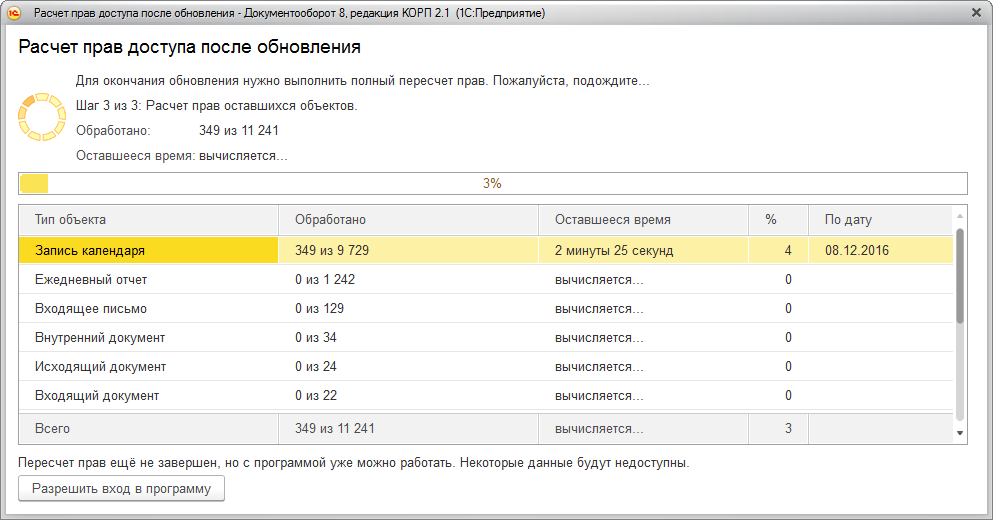Click the 'По дату' column header
Viewport: 993px width, 520px height.
[x=880, y=220]
